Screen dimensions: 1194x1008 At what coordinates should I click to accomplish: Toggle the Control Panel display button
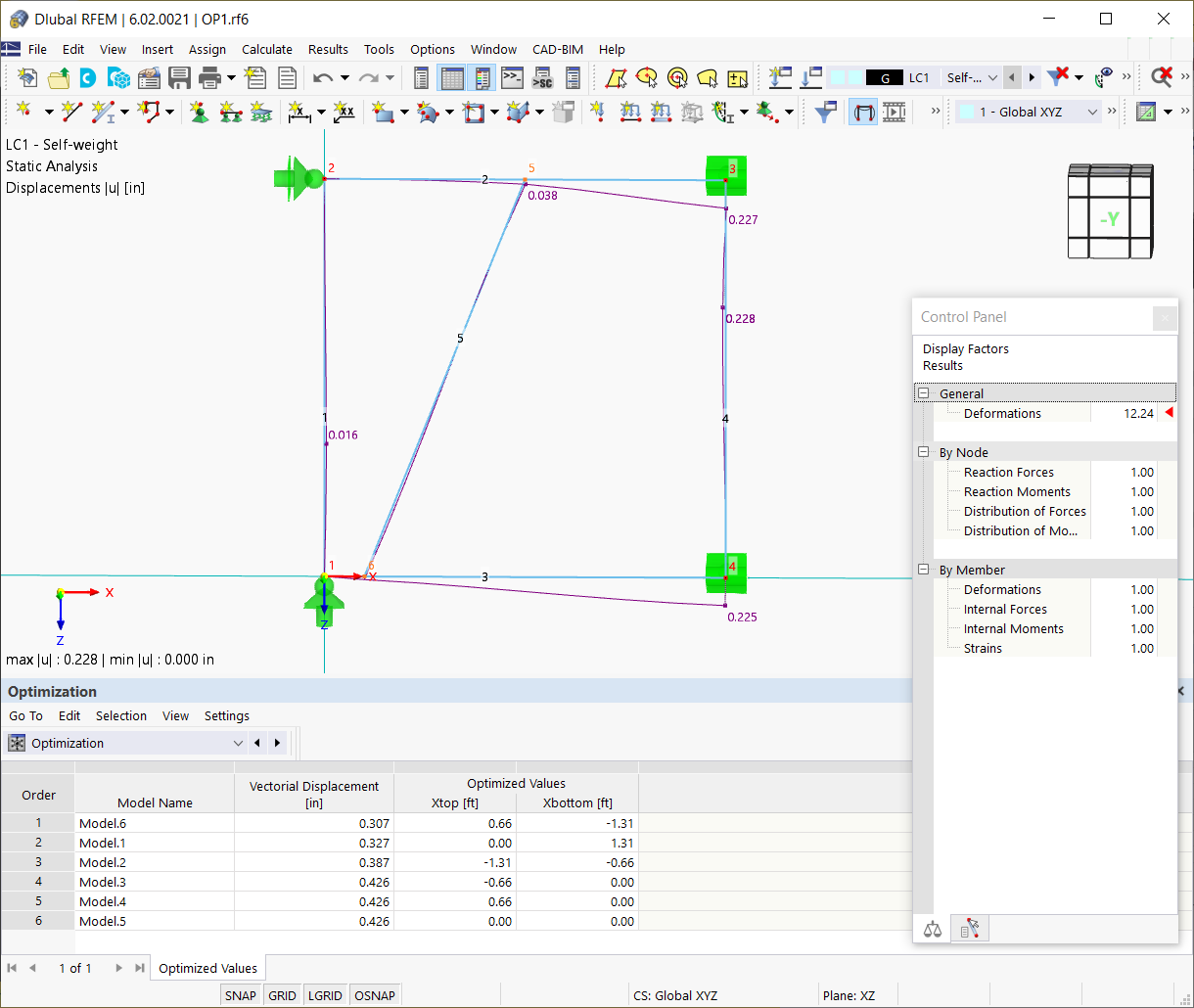tap(482, 78)
